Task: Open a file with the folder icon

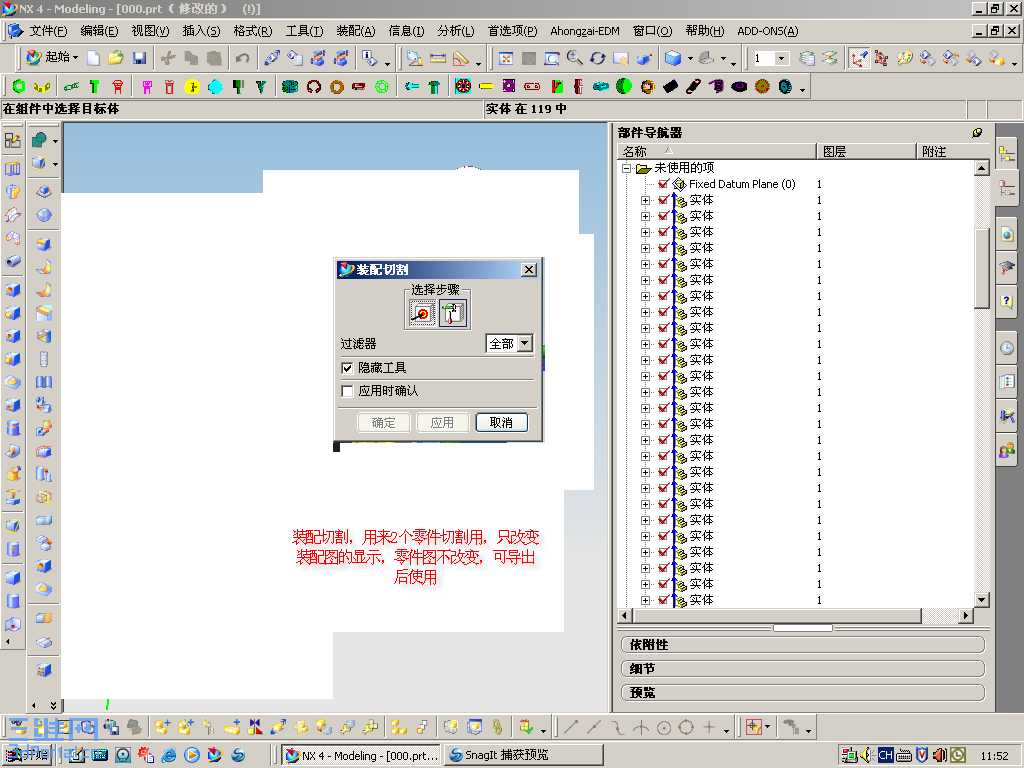Action: pyautogui.click(x=116, y=58)
